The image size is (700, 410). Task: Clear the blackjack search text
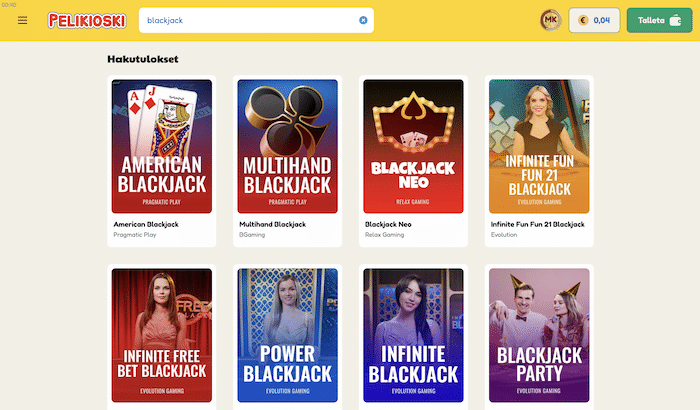363,20
